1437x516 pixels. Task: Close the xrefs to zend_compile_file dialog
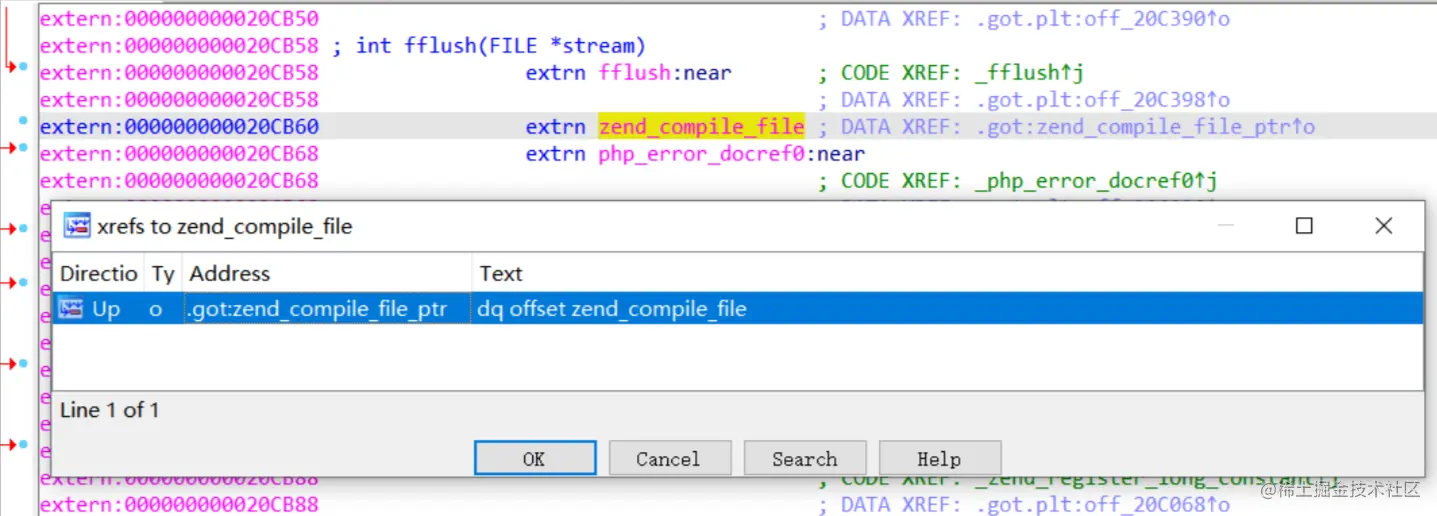(1383, 226)
